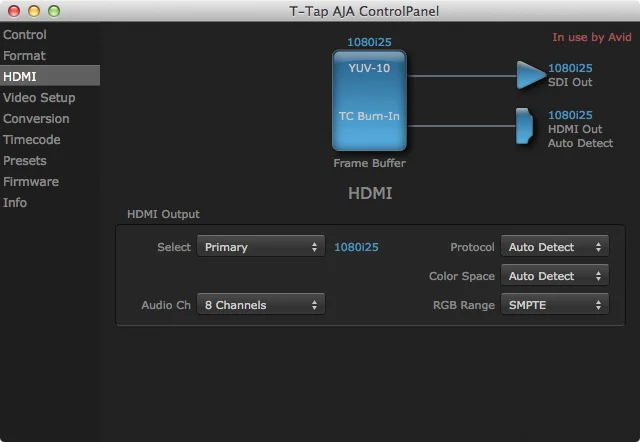The width and height of the screenshot is (640, 442).
Task: Click the SDI Out label
Action: pos(570,82)
